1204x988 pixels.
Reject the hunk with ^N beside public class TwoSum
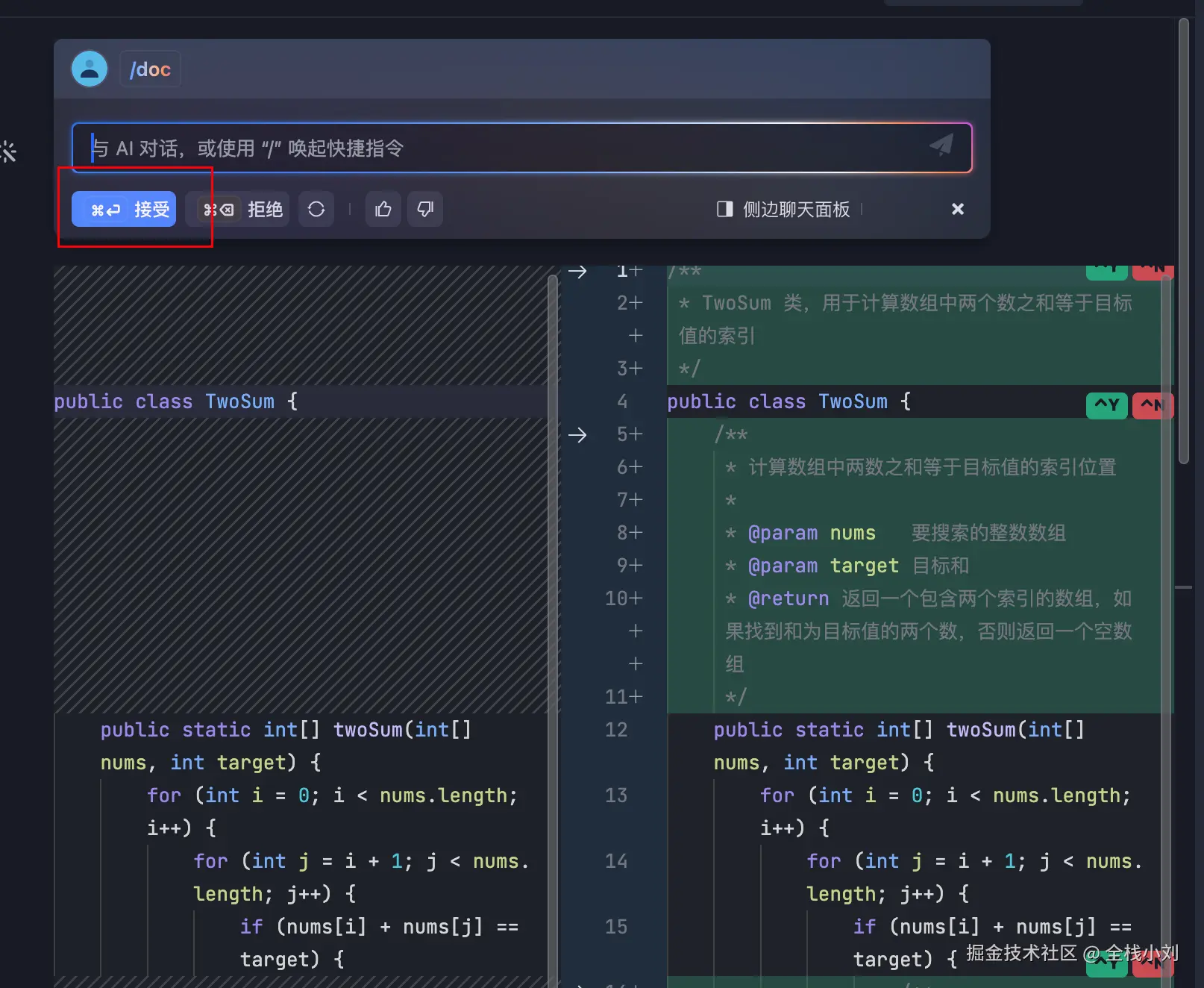pyautogui.click(x=1153, y=405)
